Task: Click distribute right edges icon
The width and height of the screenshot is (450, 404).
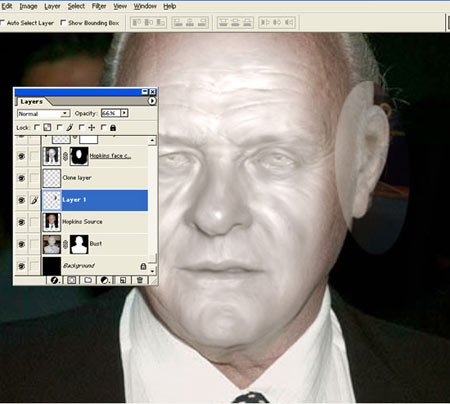Action: [x=289, y=23]
